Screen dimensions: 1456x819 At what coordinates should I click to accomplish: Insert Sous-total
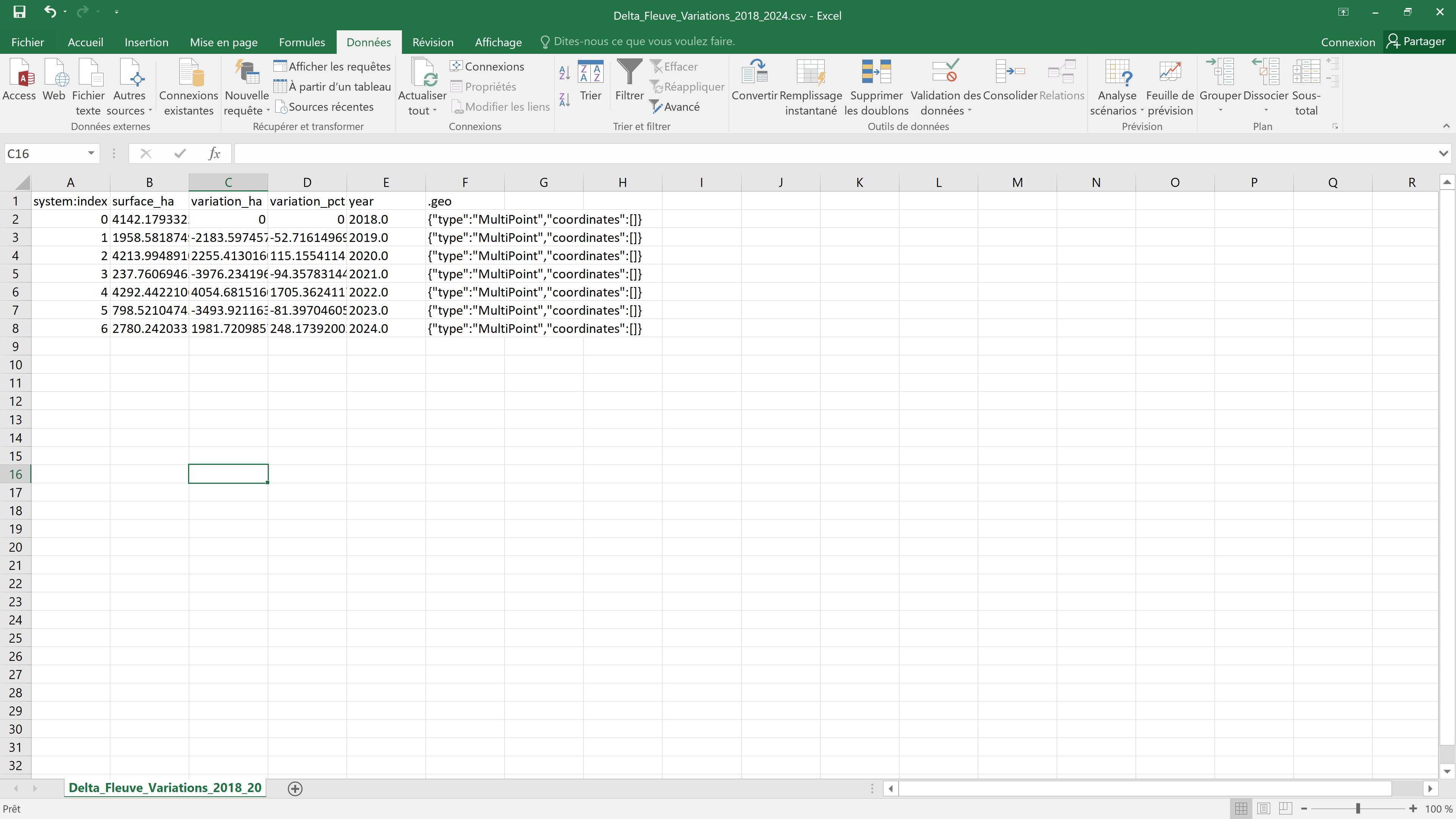1305,87
